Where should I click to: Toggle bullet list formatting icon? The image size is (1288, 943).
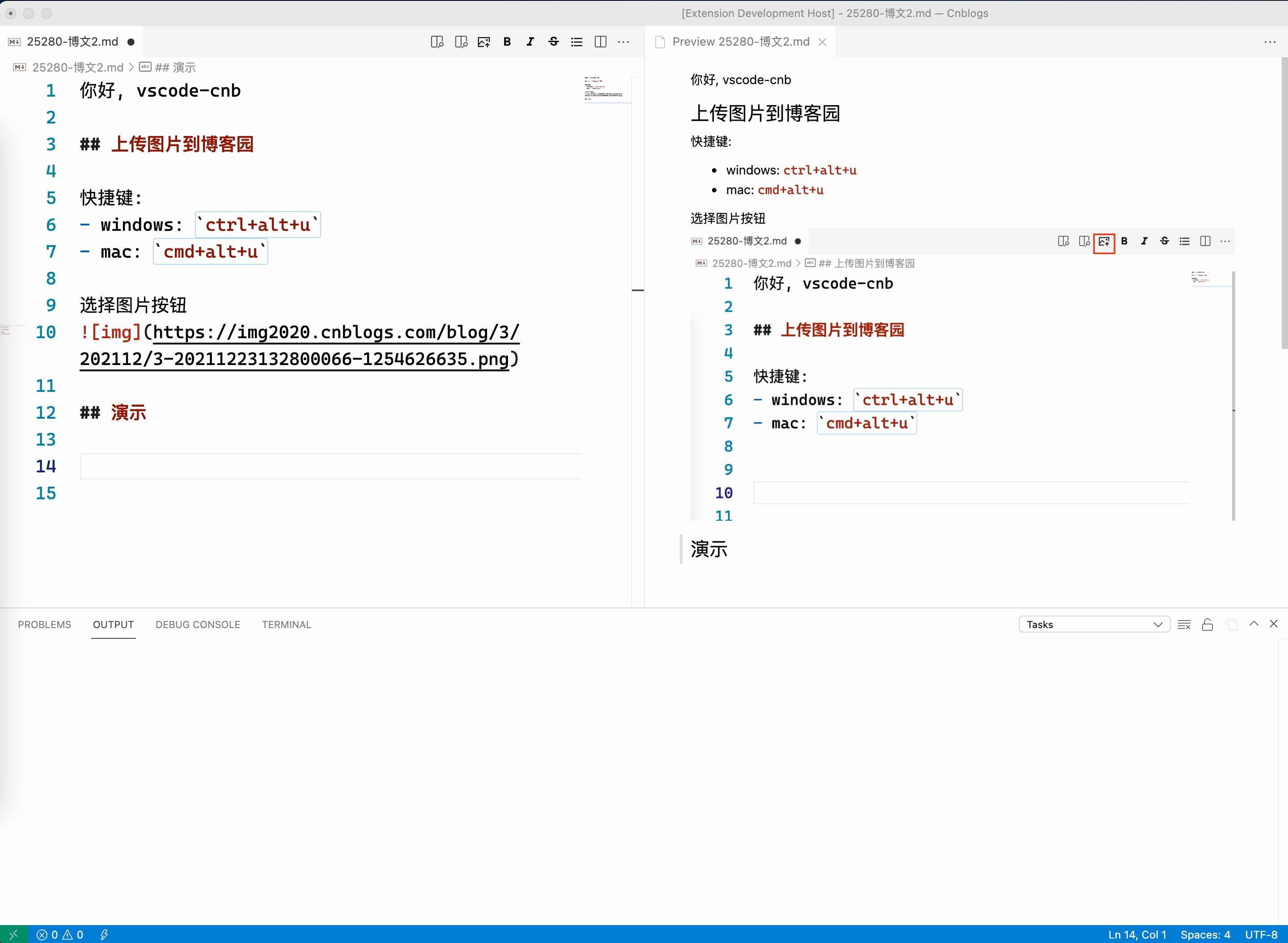576,42
